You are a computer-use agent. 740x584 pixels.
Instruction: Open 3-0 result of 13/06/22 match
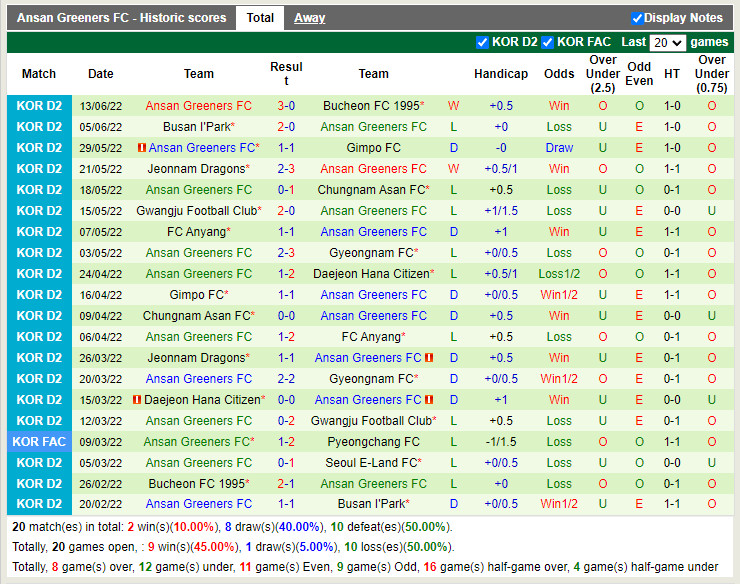[x=286, y=106]
